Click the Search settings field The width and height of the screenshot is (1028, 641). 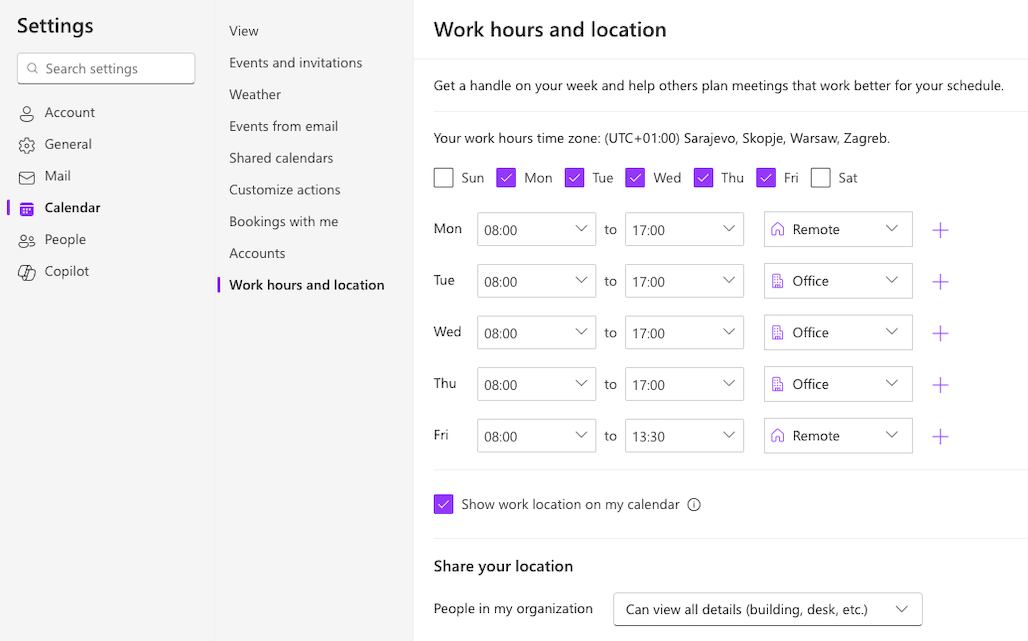[106, 68]
